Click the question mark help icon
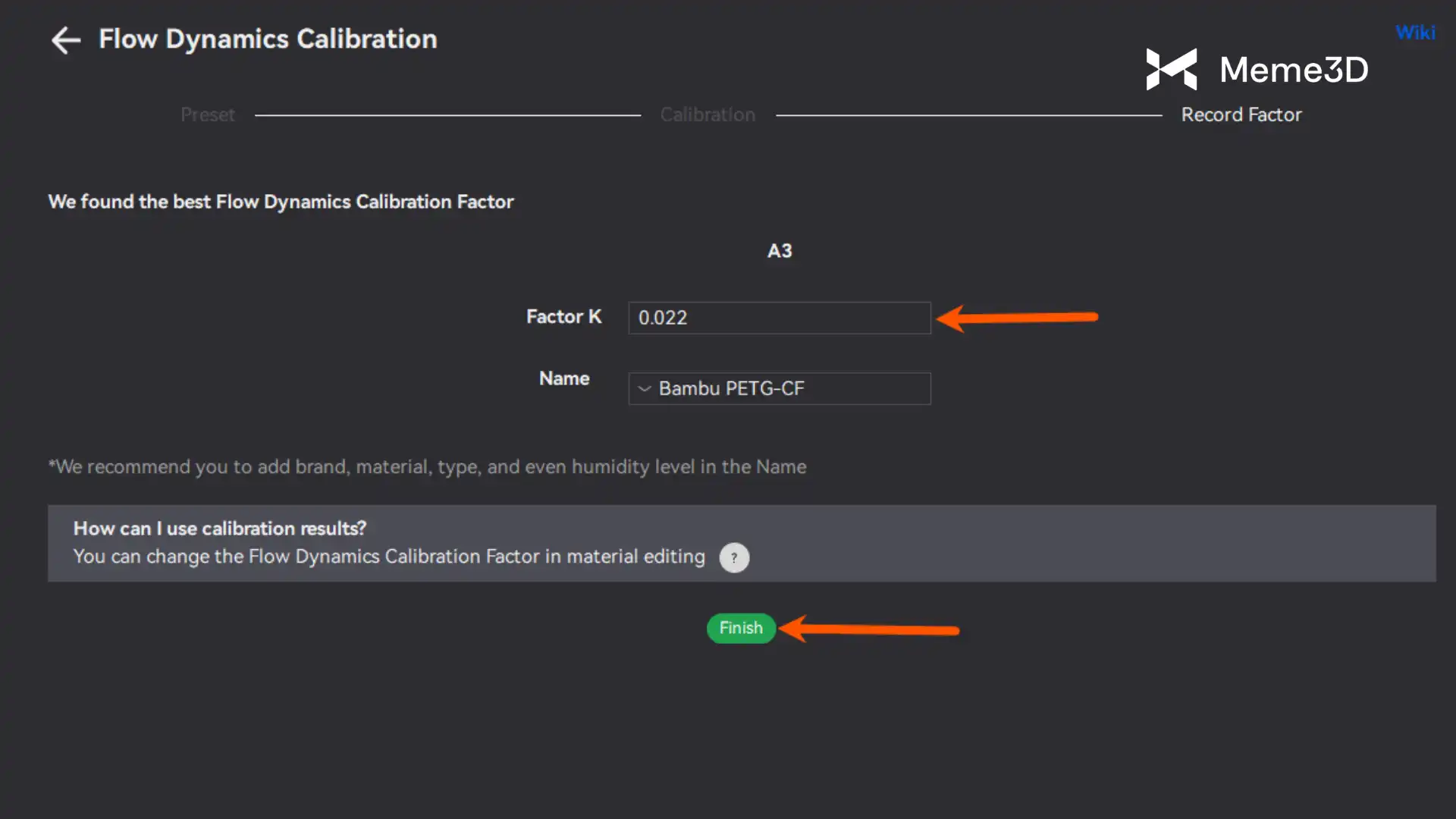 click(733, 557)
